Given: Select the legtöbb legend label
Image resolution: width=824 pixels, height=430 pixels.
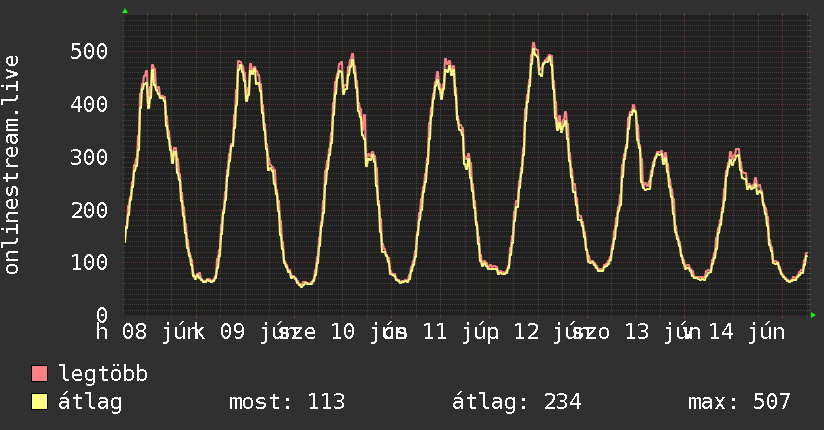Looking at the screenshot, I should tap(103, 374).
